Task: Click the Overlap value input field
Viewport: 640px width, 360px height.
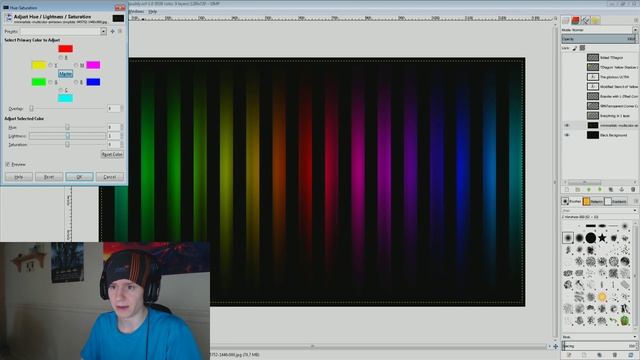Action: [x=113, y=109]
